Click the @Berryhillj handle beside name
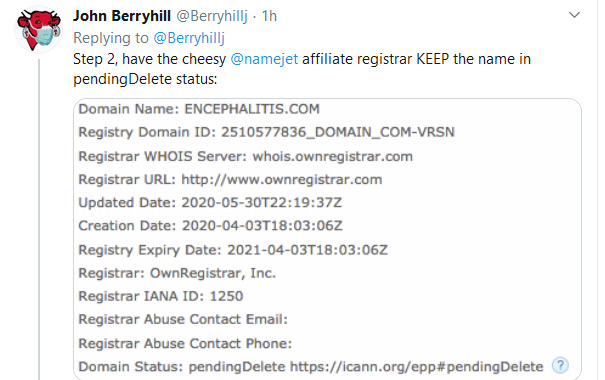Viewport: 605px width, 380px height. (x=212, y=16)
